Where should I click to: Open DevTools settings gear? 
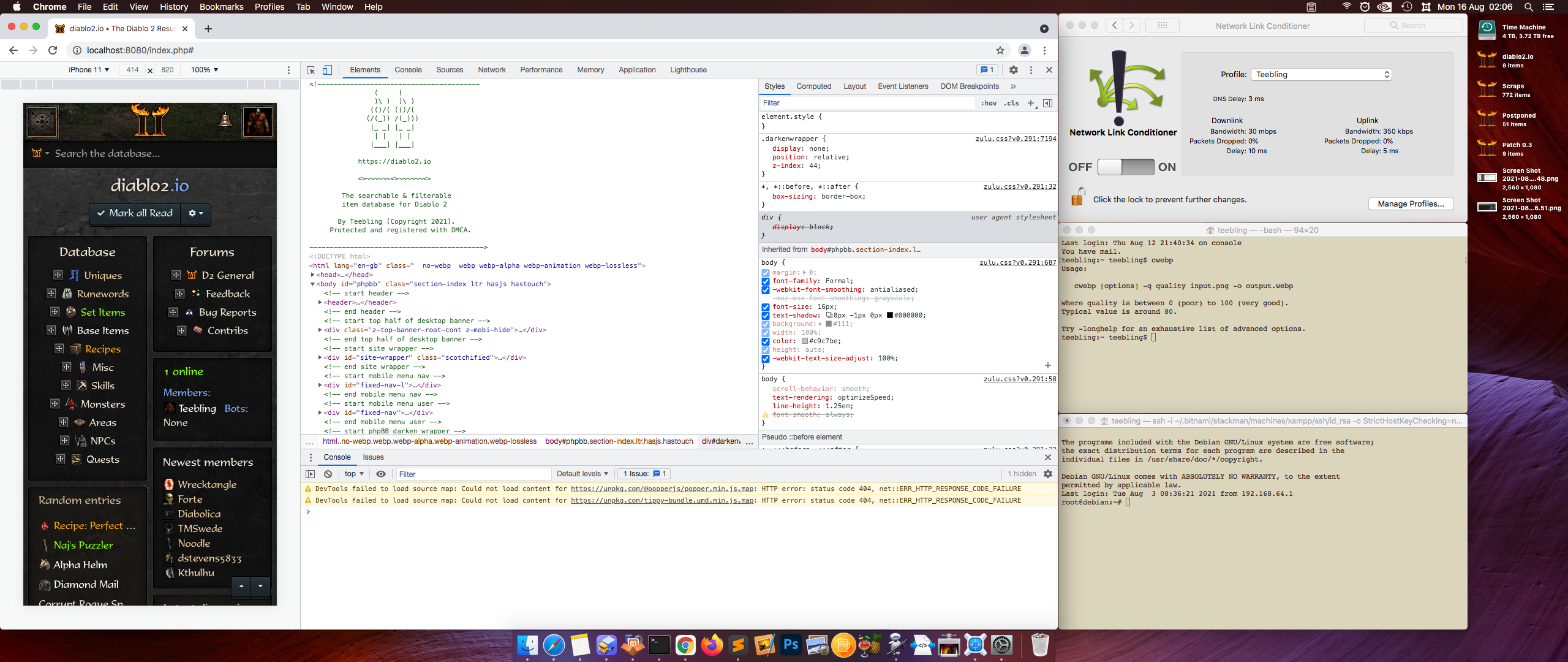(1014, 70)
